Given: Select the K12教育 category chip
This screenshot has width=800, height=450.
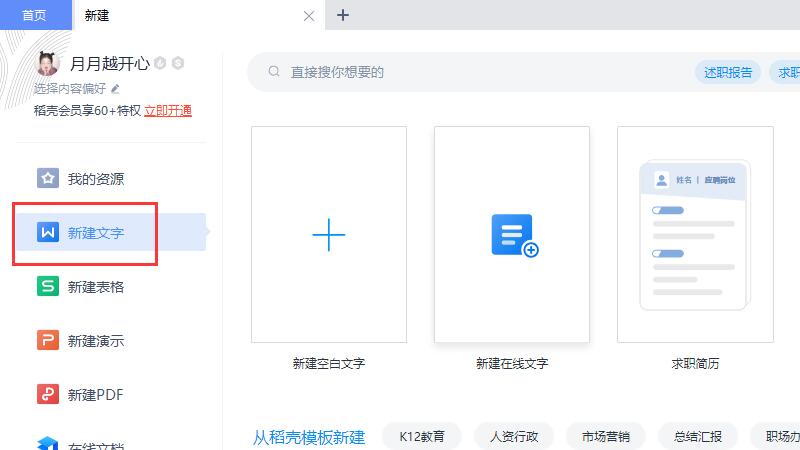Looking at the screenshot, I should (422, 437).
